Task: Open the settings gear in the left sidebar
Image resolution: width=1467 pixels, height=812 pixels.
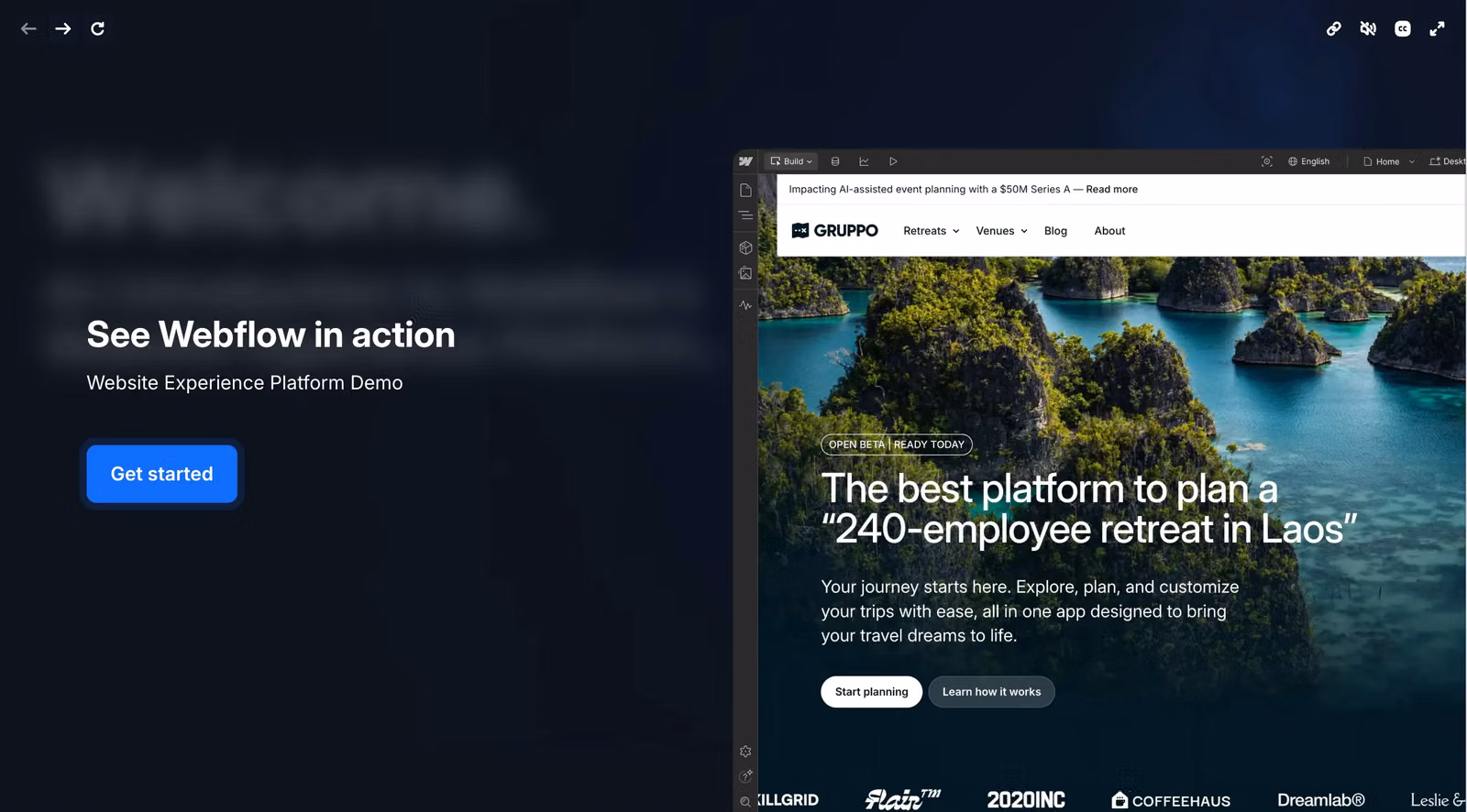Action: (x=745, y=752)
